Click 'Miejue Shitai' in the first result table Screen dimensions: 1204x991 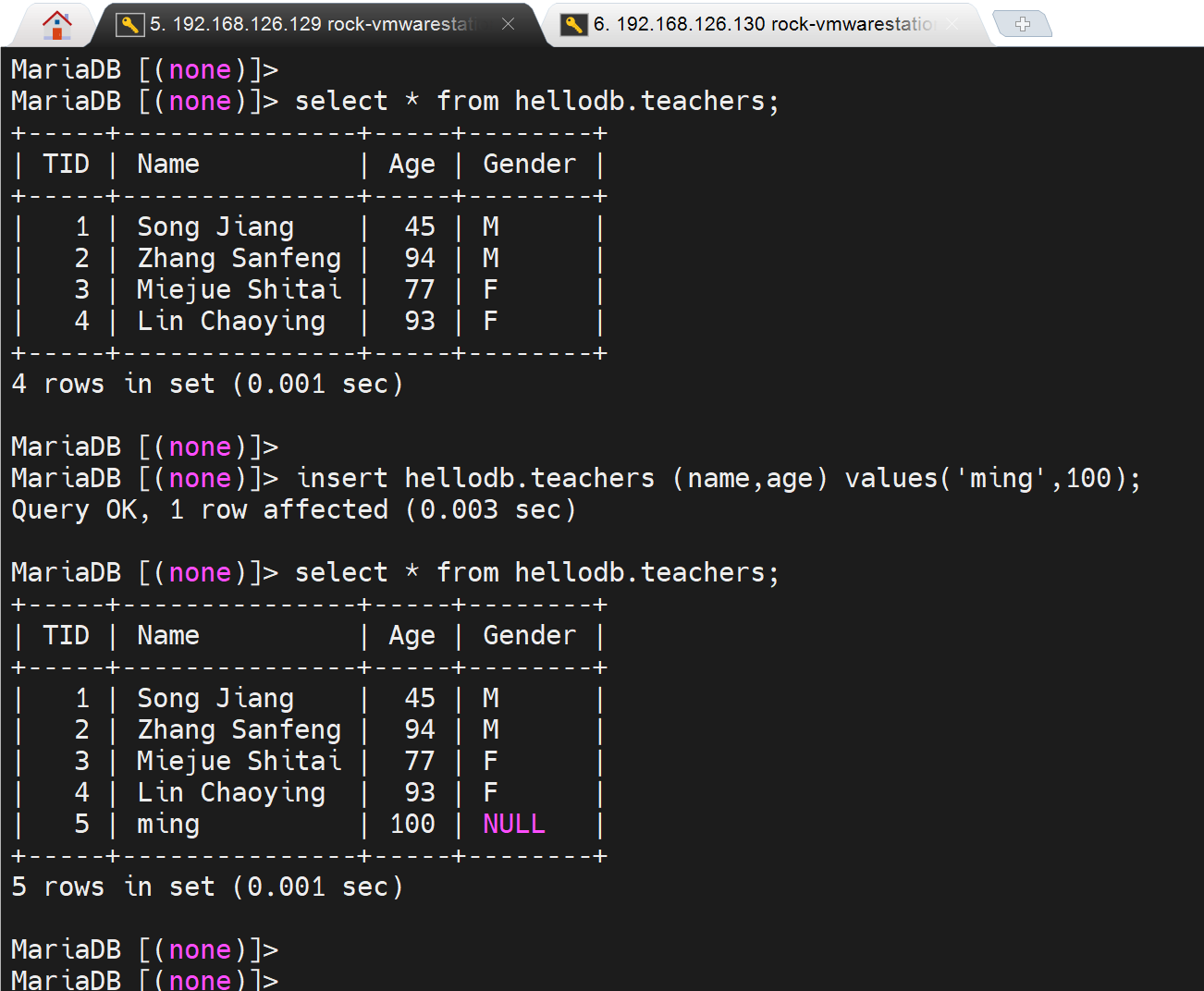240,290
